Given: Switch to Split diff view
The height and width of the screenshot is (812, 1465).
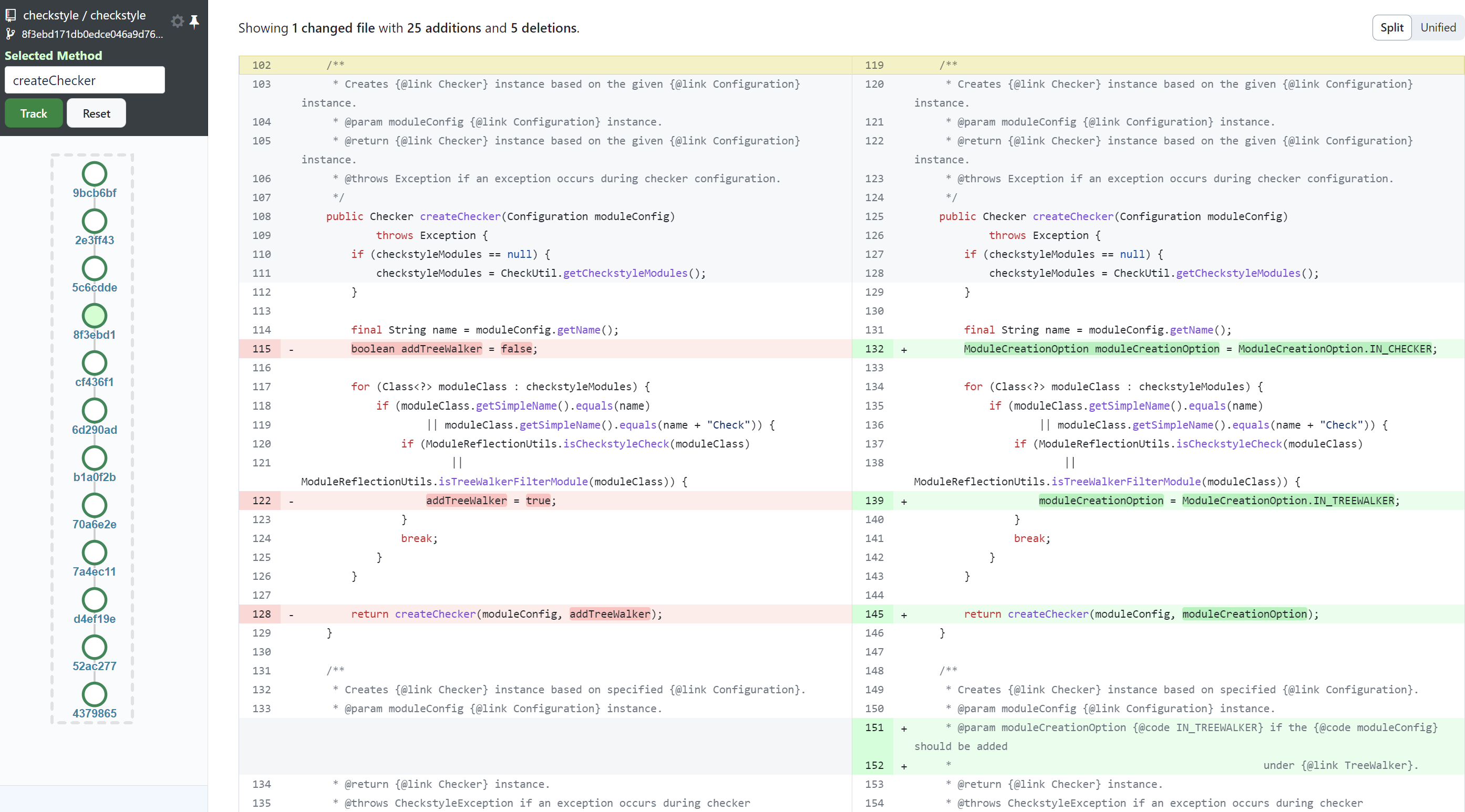Looking at the screenshot, I should pos(1391,28).
